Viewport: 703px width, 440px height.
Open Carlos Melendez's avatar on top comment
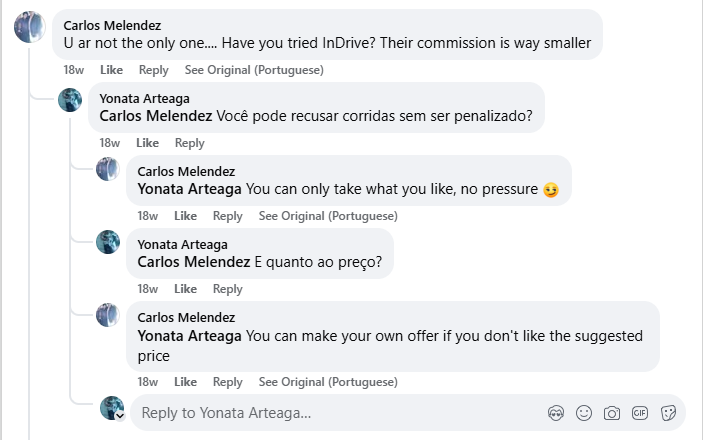pyautogui.click(x=30, y=28)
